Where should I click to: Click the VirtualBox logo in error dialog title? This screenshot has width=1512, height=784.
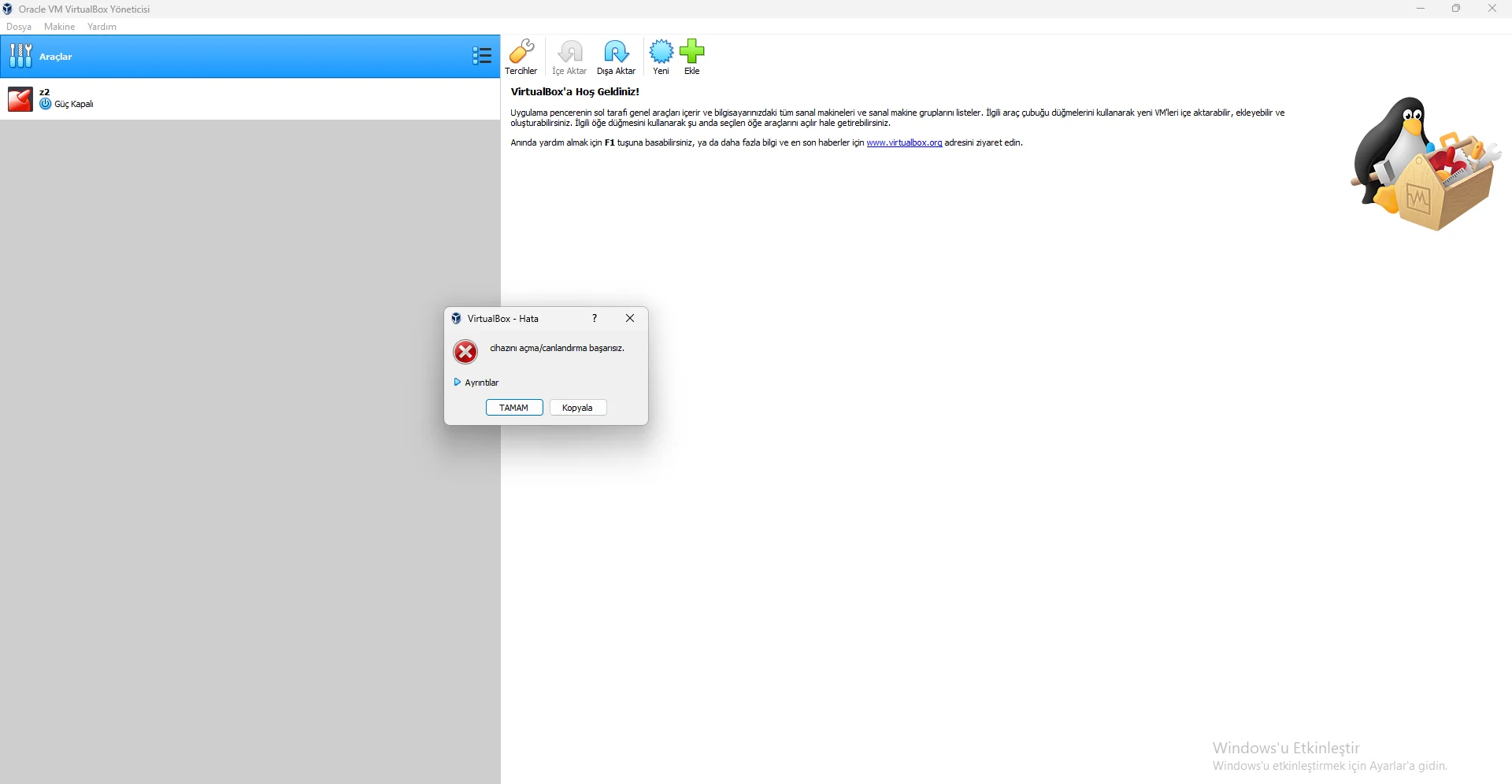pos(456,318)
